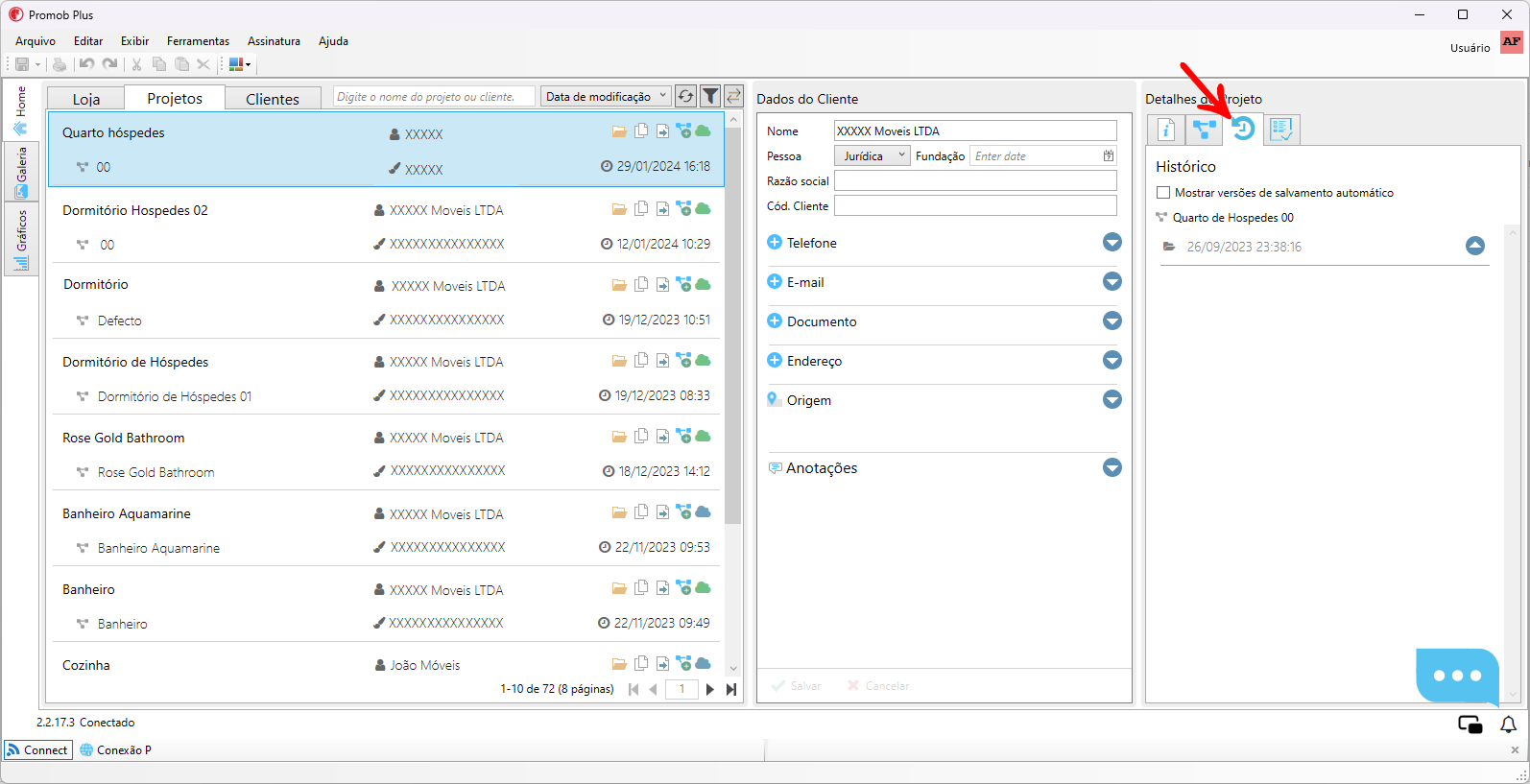Select the Dormitório Defecto project row

click(x=387, y=301)
